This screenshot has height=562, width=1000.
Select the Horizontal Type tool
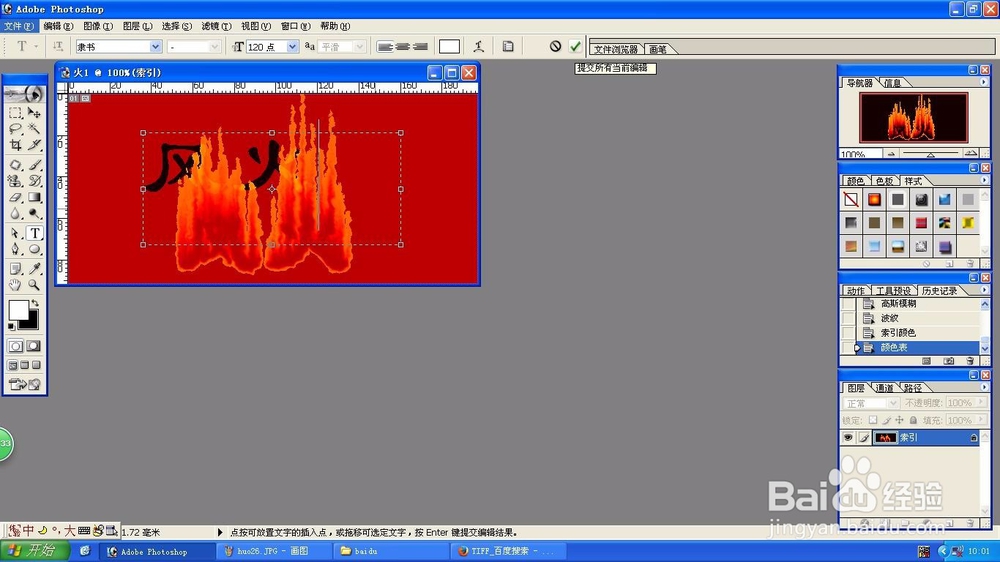34,233
